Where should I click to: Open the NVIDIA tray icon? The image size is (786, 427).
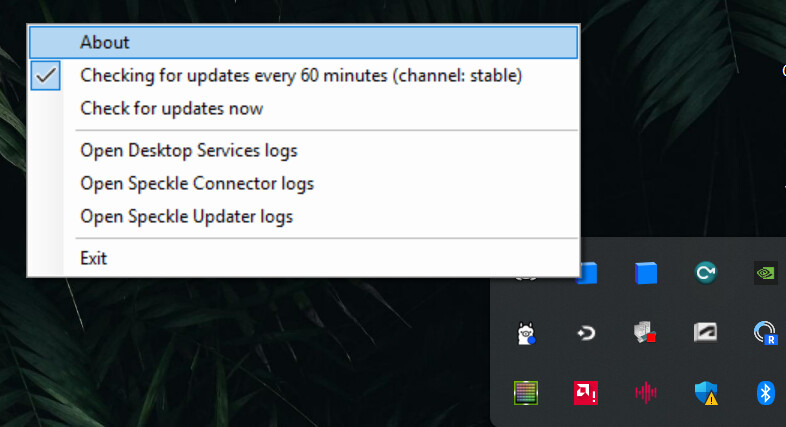click(765, 273)
